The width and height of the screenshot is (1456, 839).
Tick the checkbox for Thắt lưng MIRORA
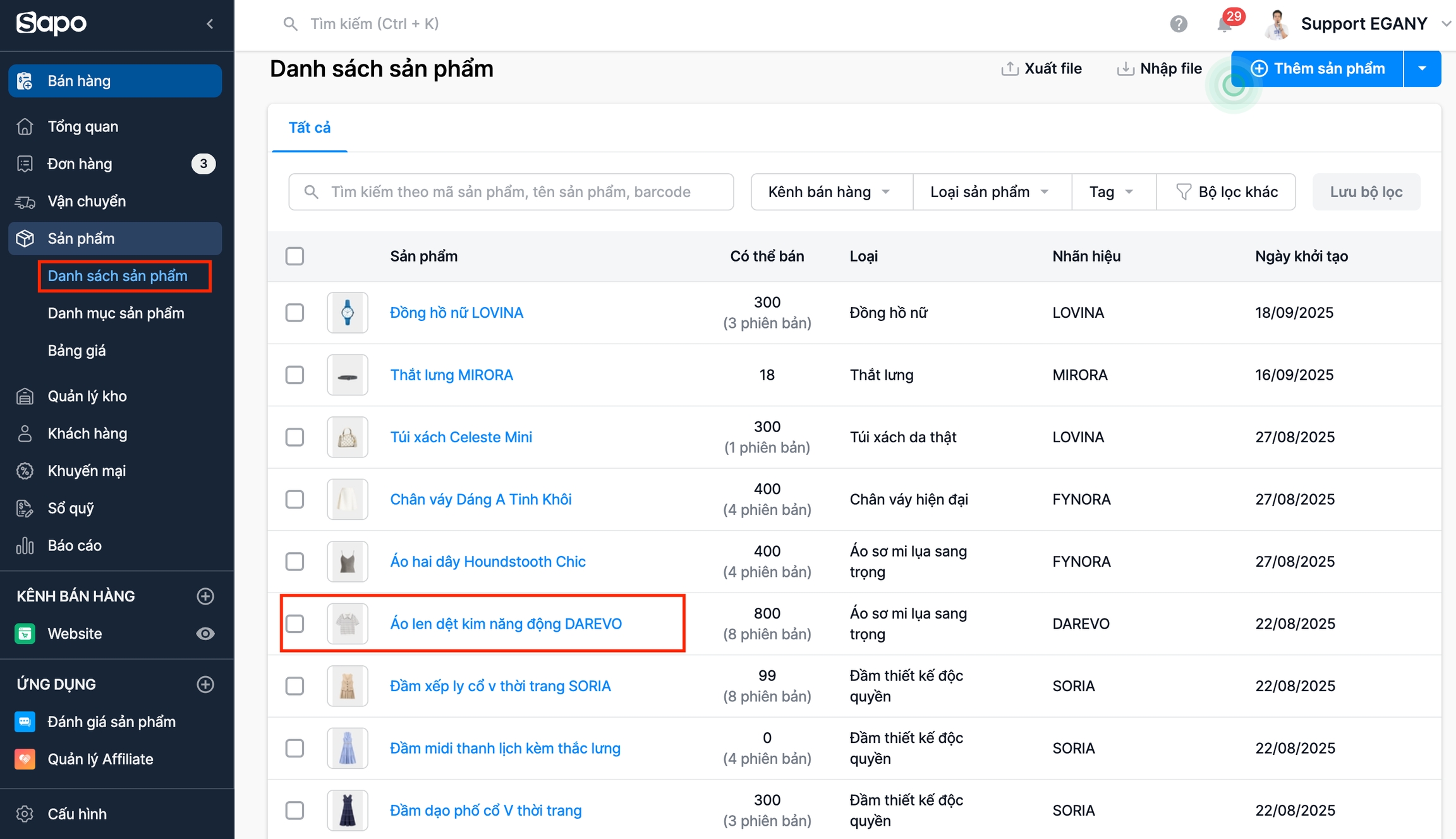pos(294,375)
